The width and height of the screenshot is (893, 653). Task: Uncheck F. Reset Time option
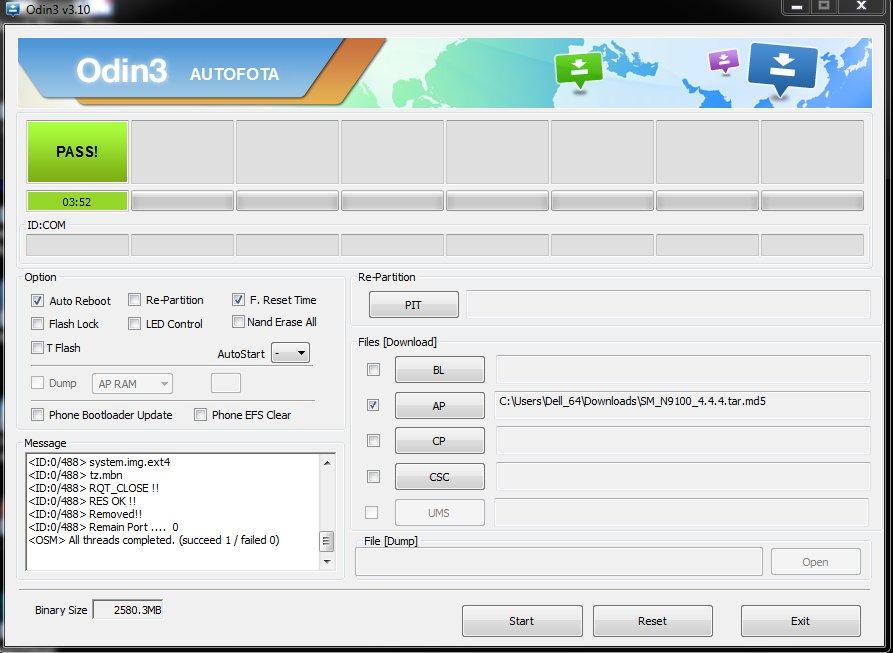pyautogui.click(x=238, y=299)
